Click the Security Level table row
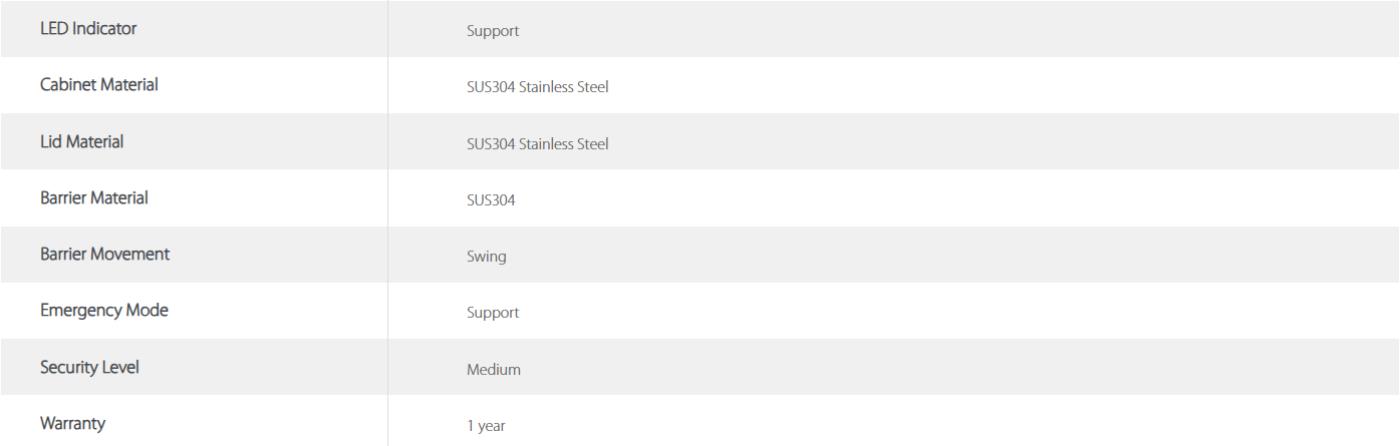The height and width of the screenshot is (446, 1400). (700, 367)
